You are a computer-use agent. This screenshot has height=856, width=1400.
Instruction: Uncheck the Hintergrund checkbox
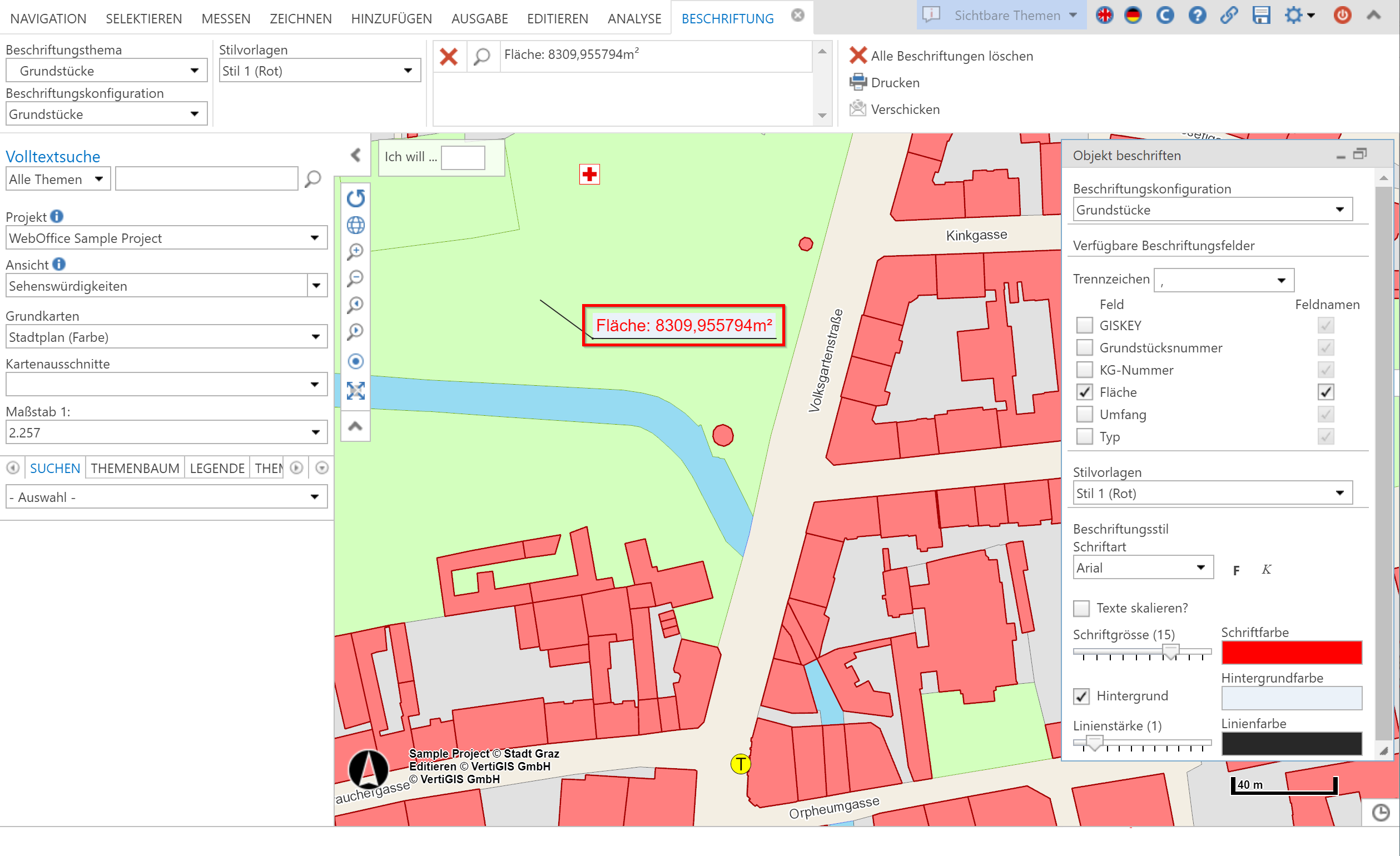click(x=1081, y=696)
